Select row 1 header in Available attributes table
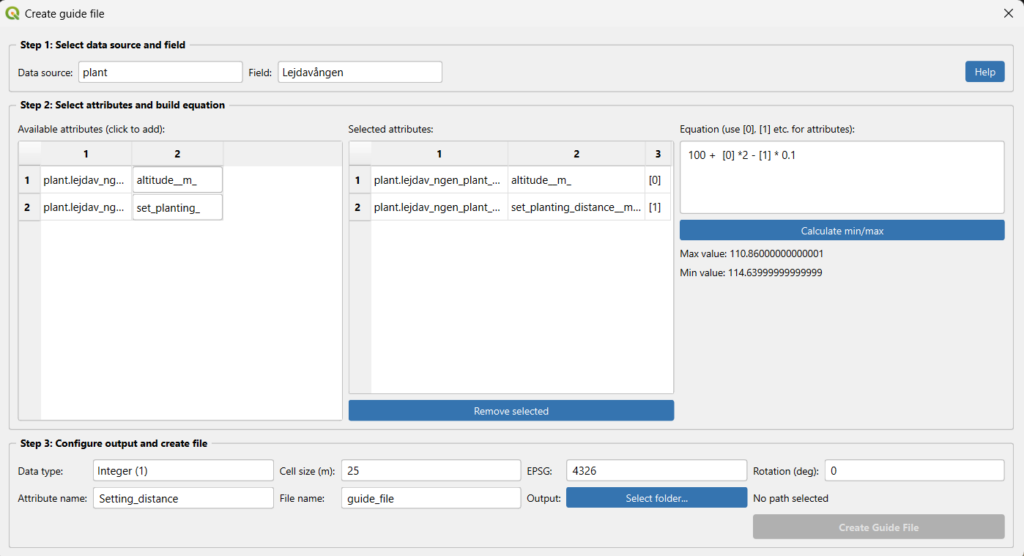 pos(29,180)
